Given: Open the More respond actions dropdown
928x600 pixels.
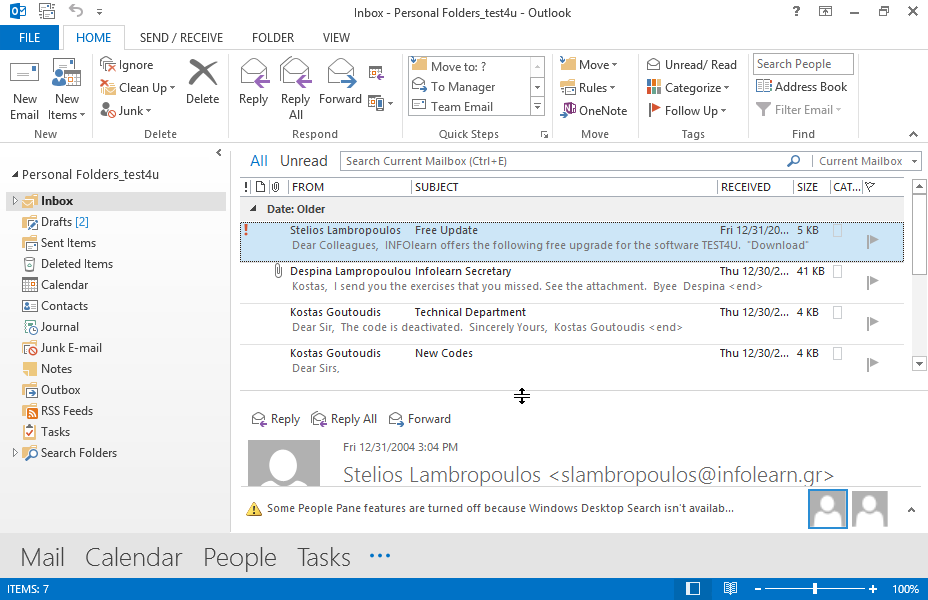Looking at the screenshot, I should (x=380, y=103).
